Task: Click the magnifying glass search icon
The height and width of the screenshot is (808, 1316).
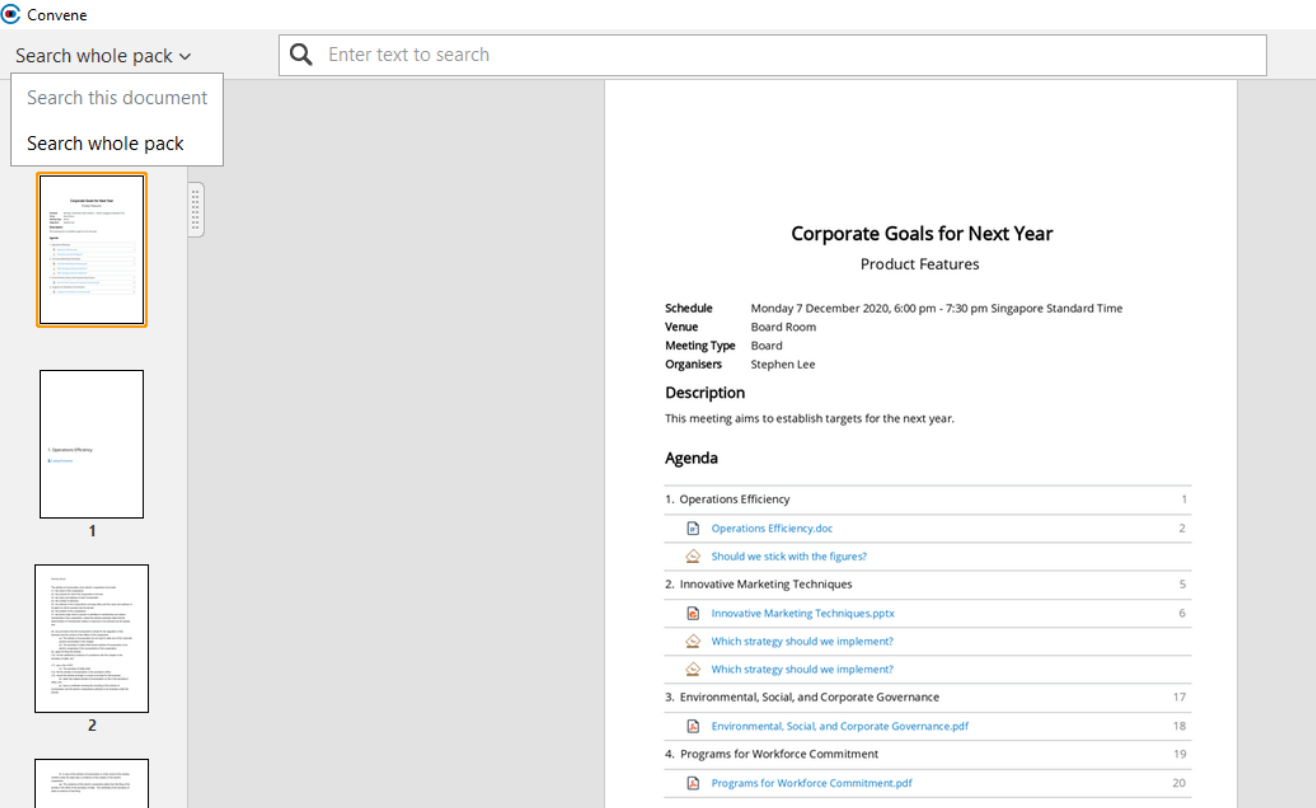Action: point(301,55)
